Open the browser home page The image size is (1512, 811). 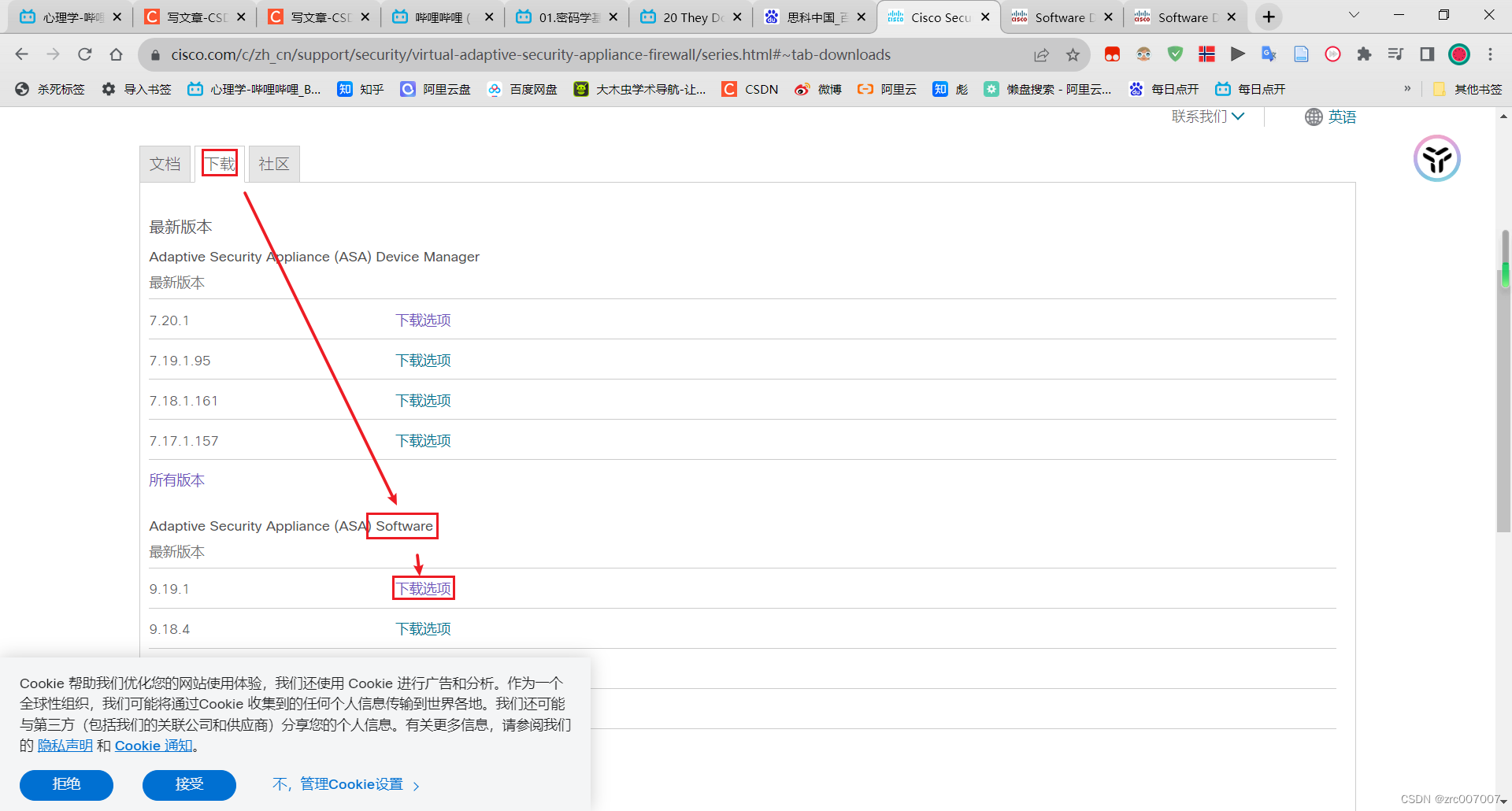(117, 54)
